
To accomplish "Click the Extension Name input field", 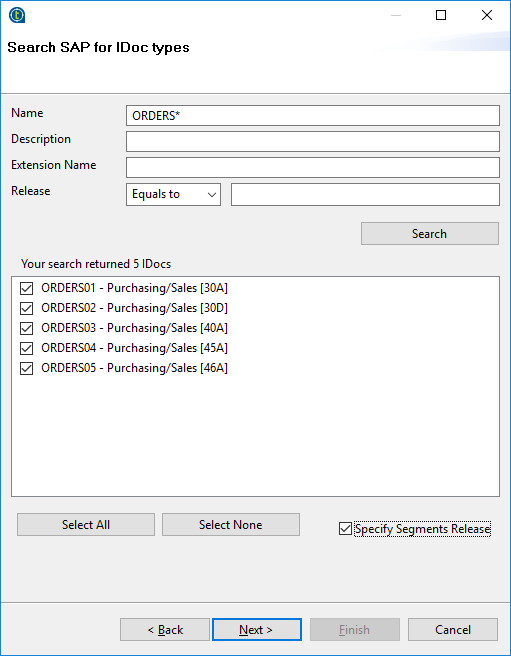I will pyautogui.click(x=313, y=167).
